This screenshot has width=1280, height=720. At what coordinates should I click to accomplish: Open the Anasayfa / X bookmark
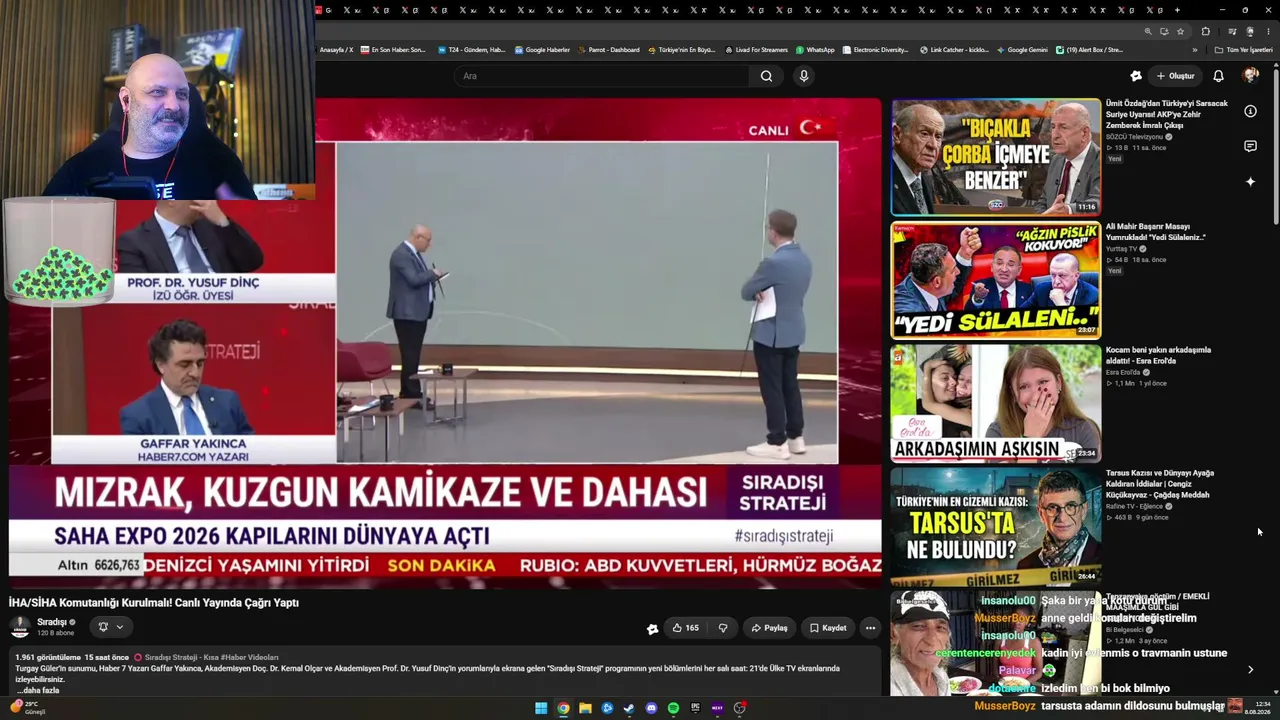click(335, 50)
